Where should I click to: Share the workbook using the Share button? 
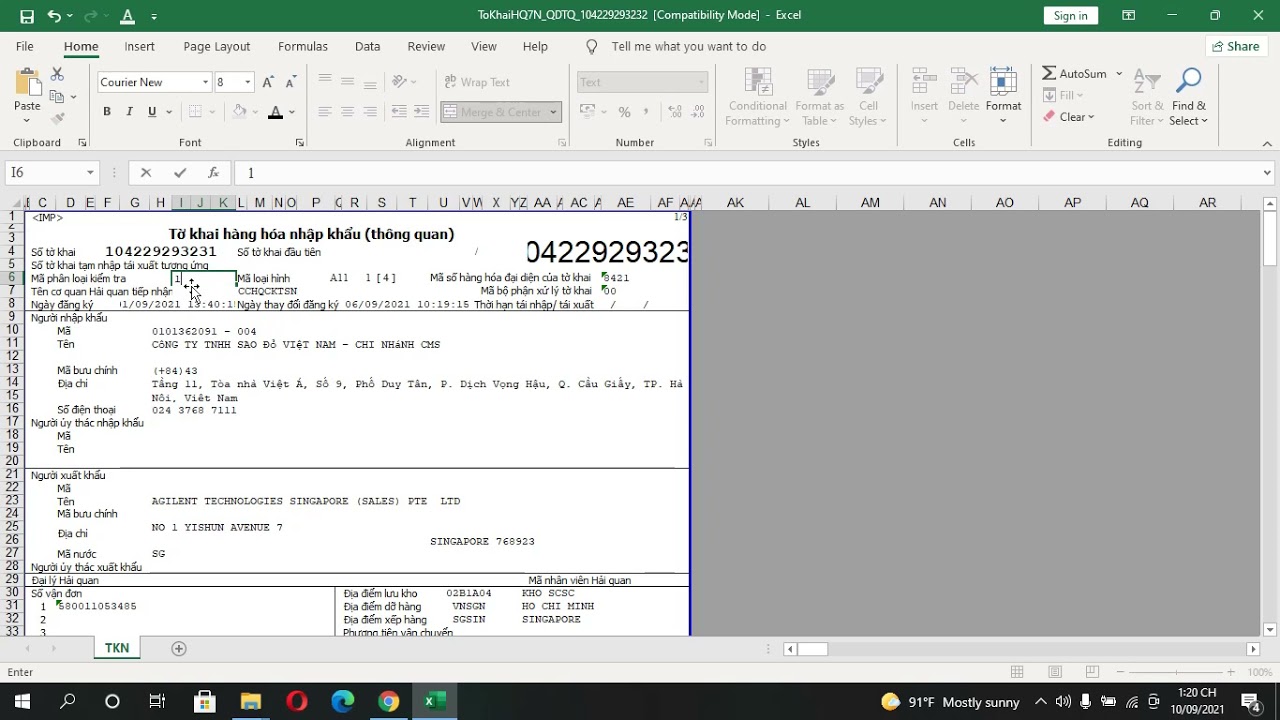click(1235, 47)
